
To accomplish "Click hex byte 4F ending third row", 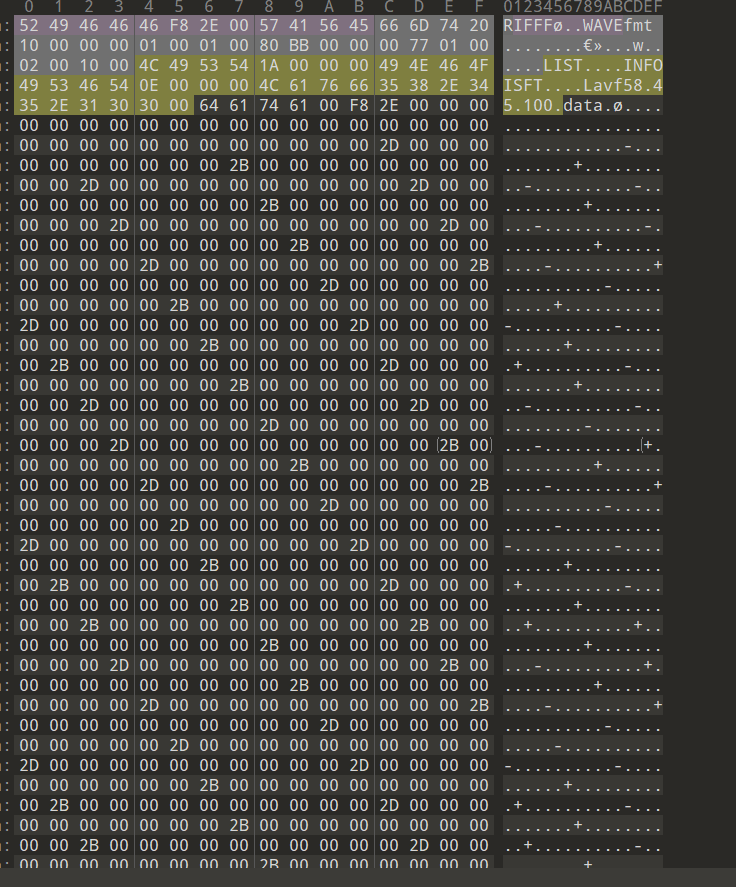I will tap(478, 66).
